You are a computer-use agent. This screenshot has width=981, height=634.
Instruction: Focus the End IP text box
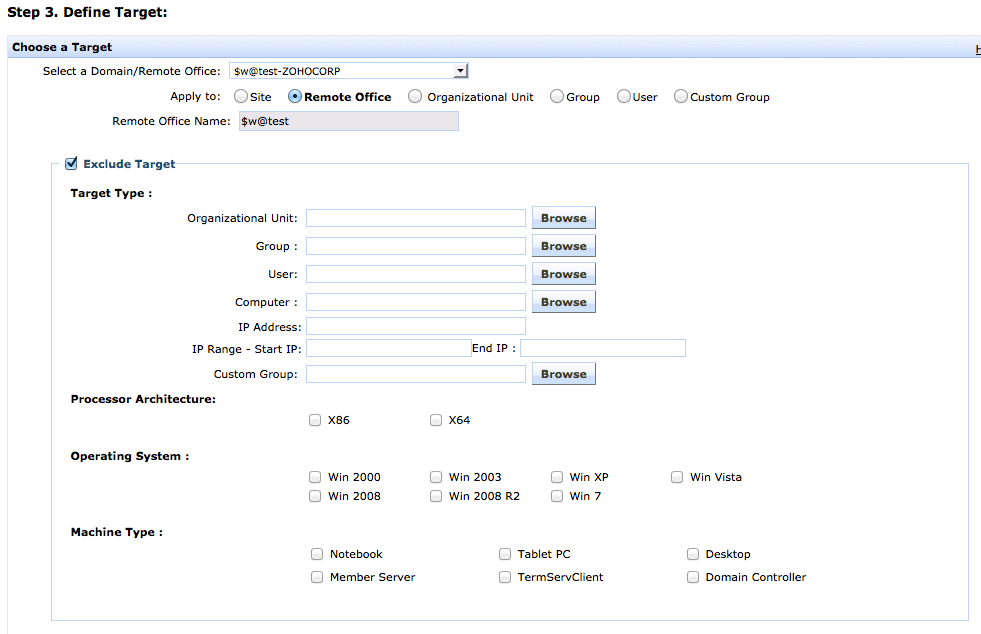602,348
